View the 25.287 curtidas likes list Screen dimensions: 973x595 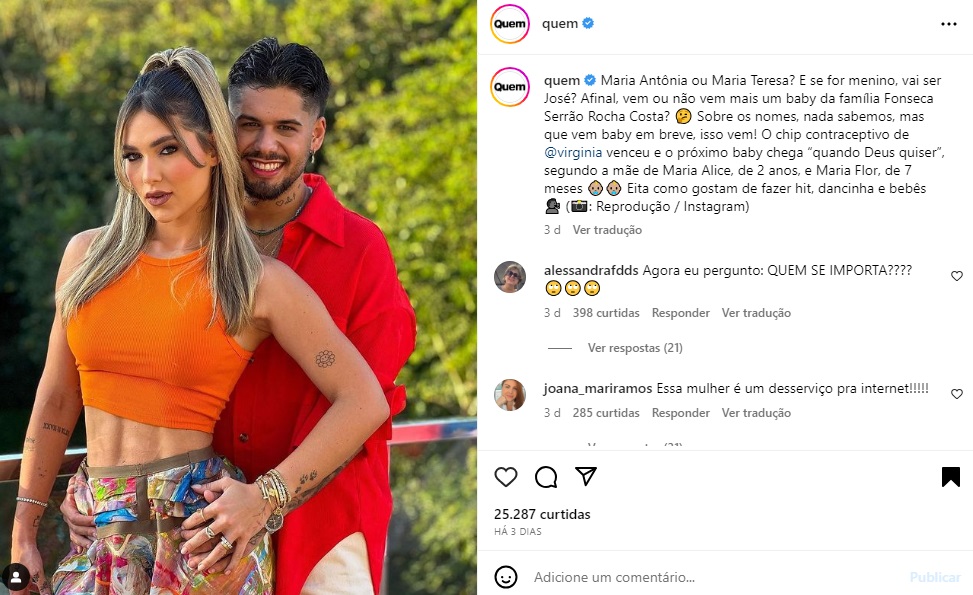[x=542, y=514]
